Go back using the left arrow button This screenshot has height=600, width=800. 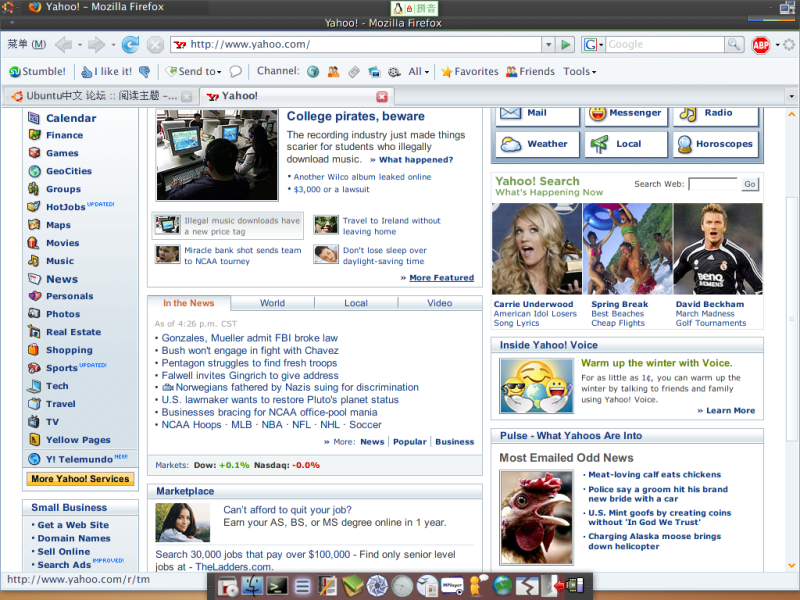click(x=64, y=45)
